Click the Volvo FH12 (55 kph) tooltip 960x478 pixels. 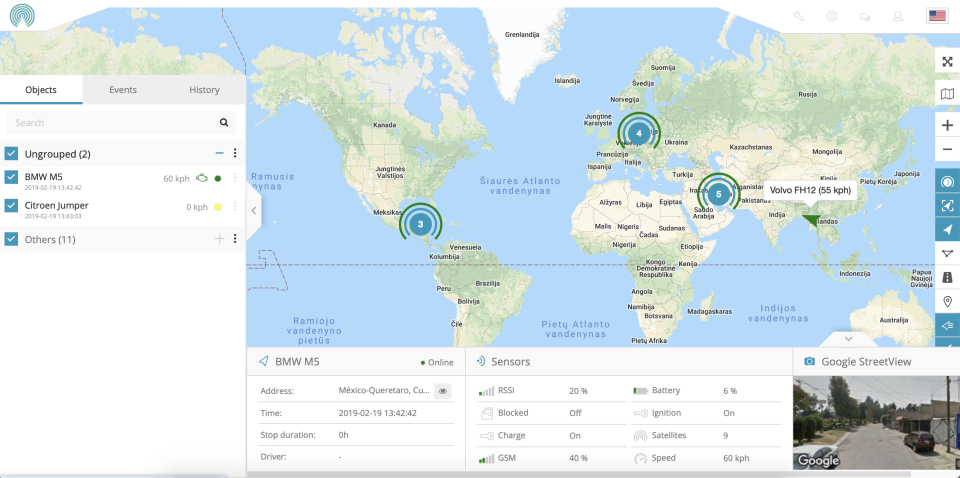pyautogui.click(x=810, y=190)
